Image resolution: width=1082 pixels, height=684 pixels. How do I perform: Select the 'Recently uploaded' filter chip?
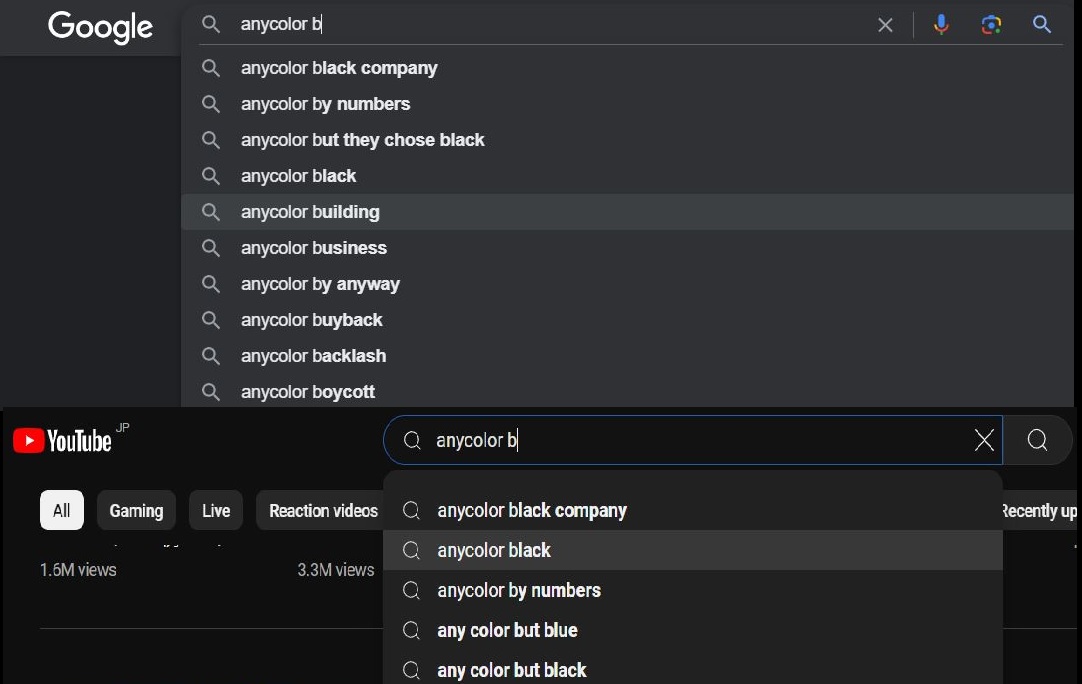(1039, 511)
